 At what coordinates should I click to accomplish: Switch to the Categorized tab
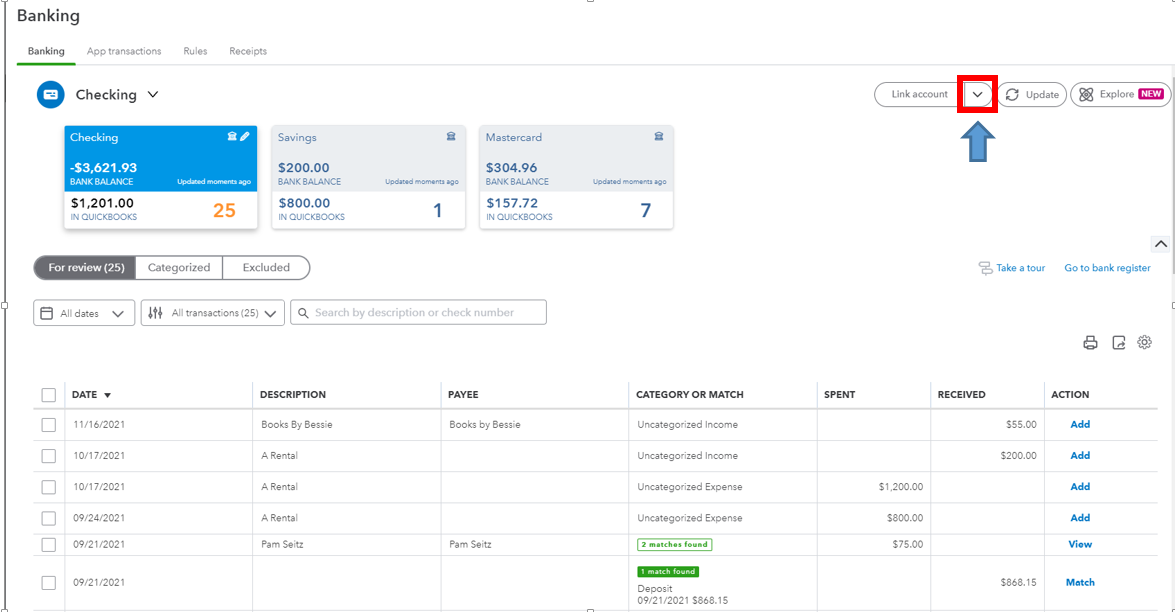click(179, 267)
